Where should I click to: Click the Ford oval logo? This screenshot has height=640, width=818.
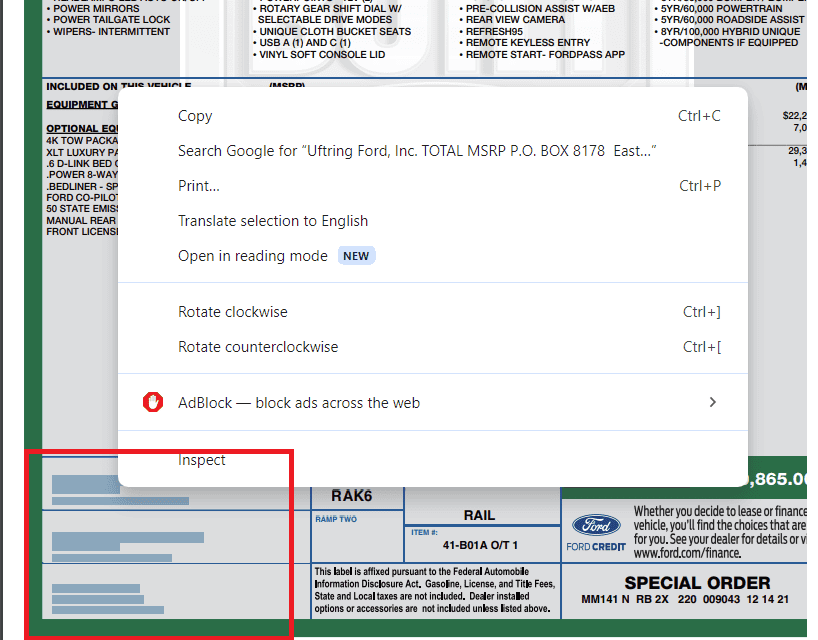(596, 525)
